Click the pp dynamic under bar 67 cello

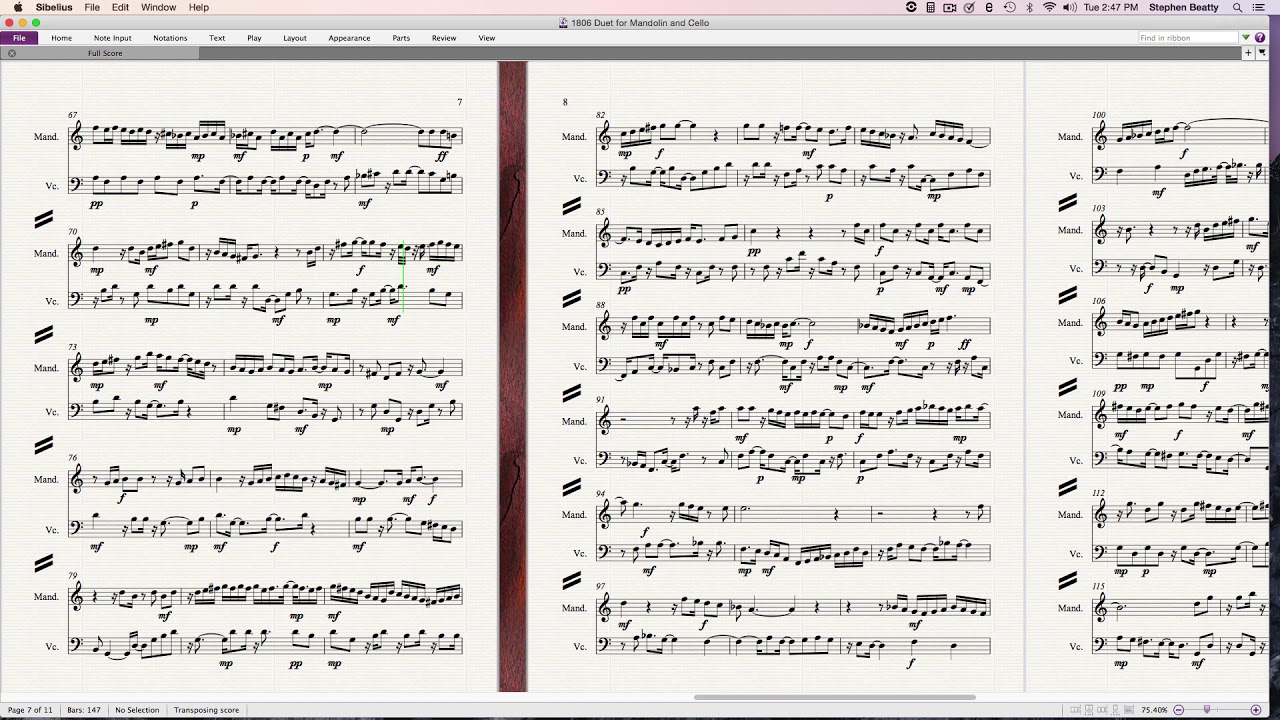[96, 203]
